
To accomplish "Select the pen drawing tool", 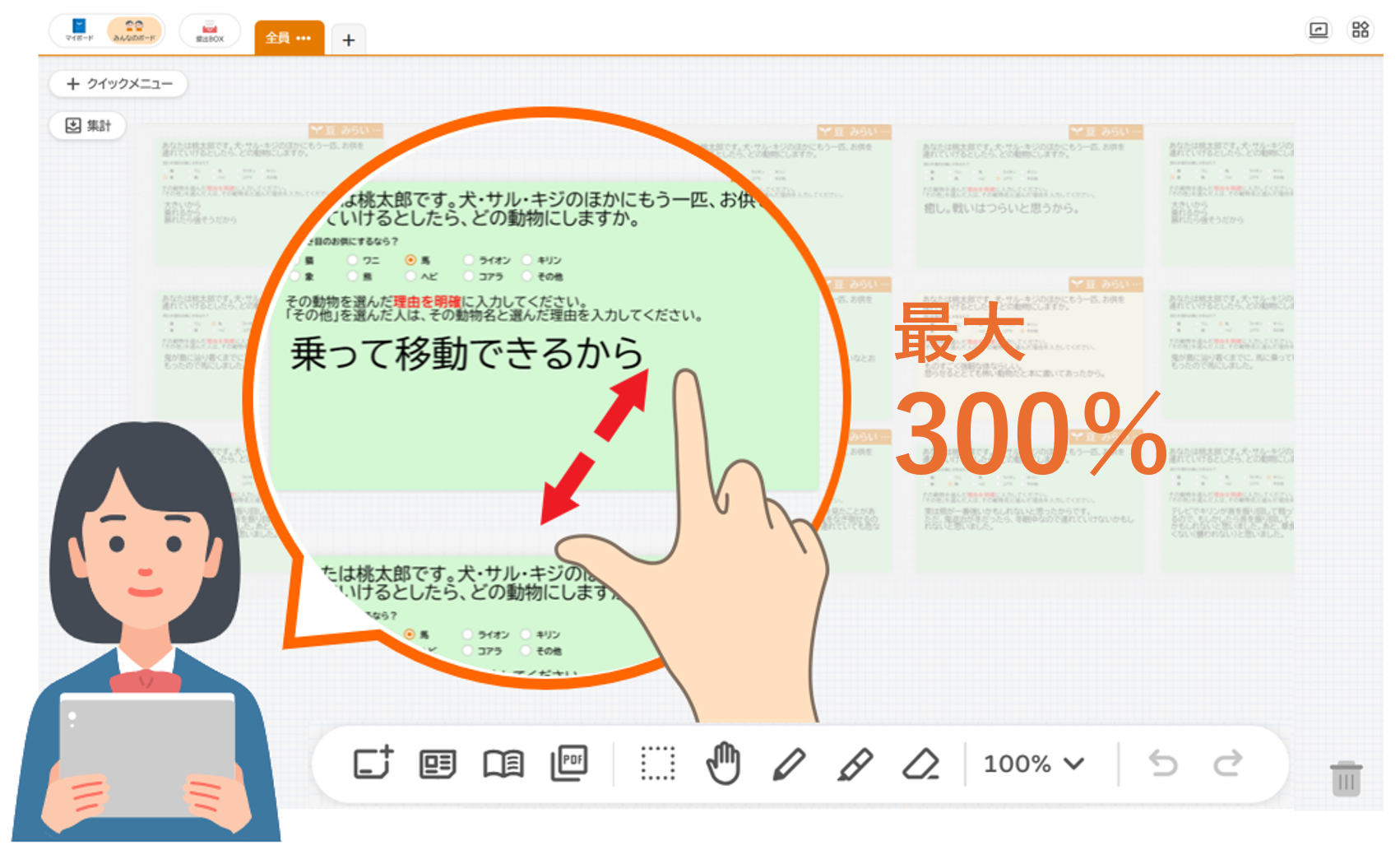I will pyautogui.click(x=789, y=764).
